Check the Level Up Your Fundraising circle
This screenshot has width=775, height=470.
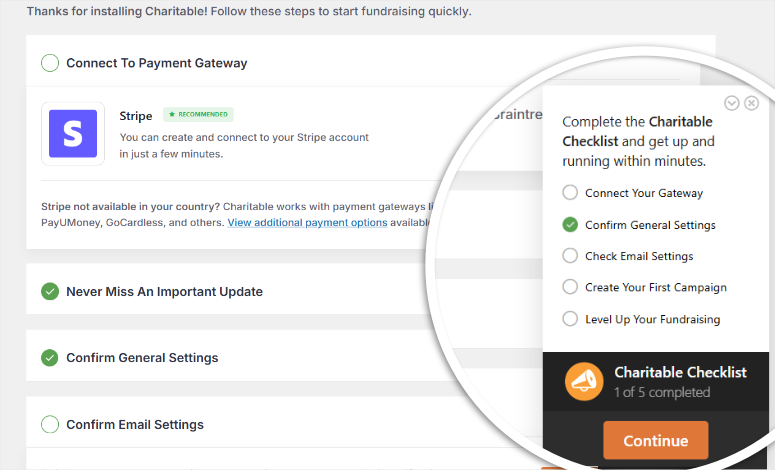[x=570, y=319]
